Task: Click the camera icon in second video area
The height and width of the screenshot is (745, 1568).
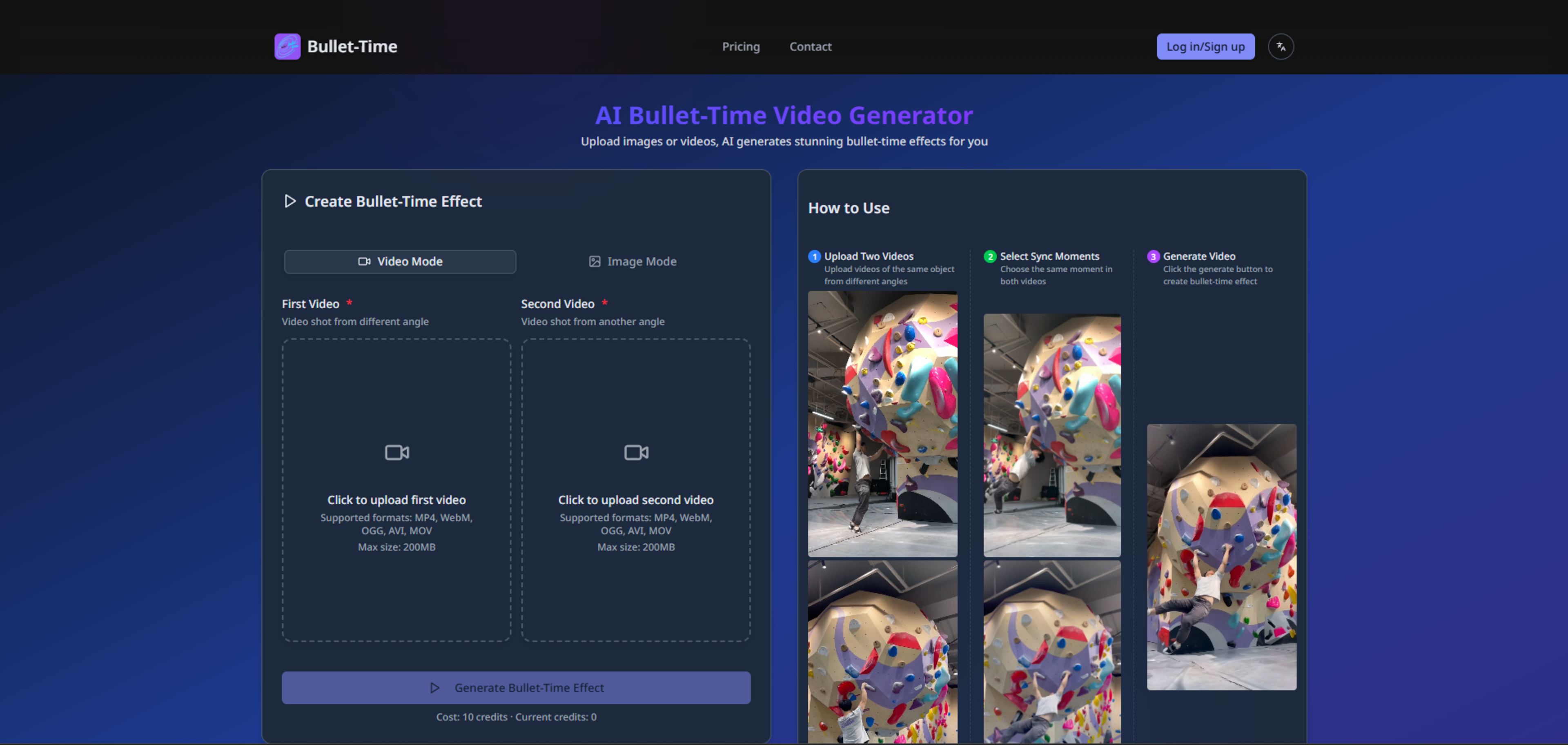Action: click(636, 452)
